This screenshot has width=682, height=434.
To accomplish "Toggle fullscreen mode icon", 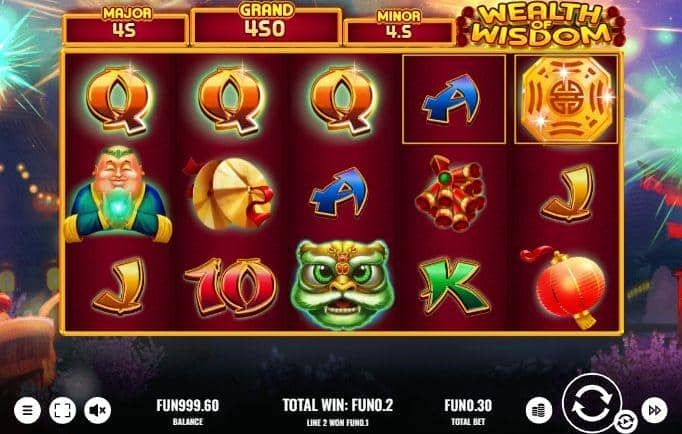I will 63,410.
